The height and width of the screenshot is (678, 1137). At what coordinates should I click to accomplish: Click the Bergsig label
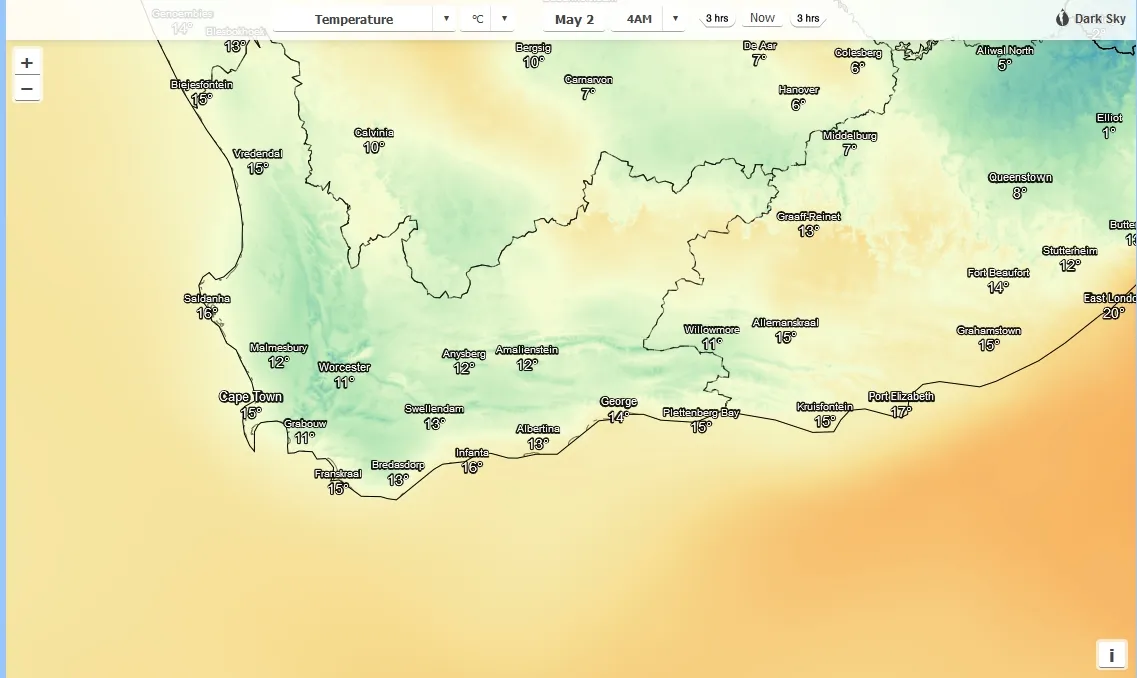point(534,48)
